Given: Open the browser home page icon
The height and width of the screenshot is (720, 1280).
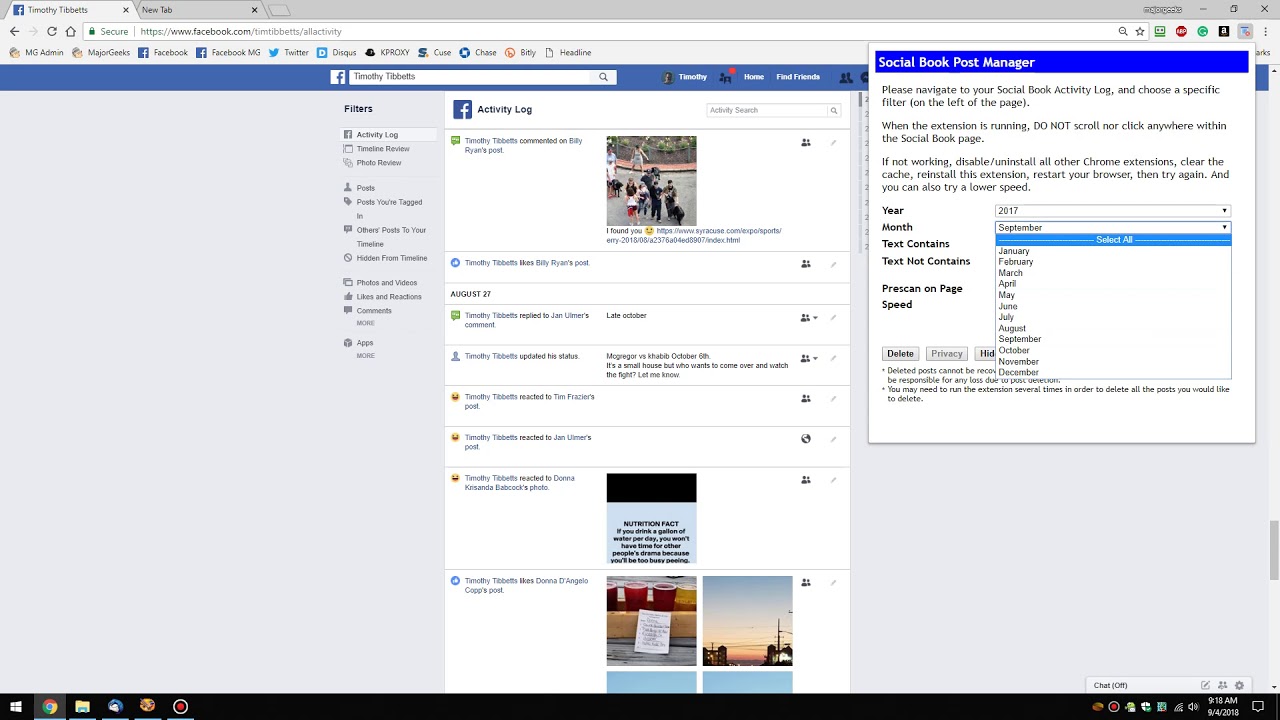Looking at the screenshot, I should (70, 31).
